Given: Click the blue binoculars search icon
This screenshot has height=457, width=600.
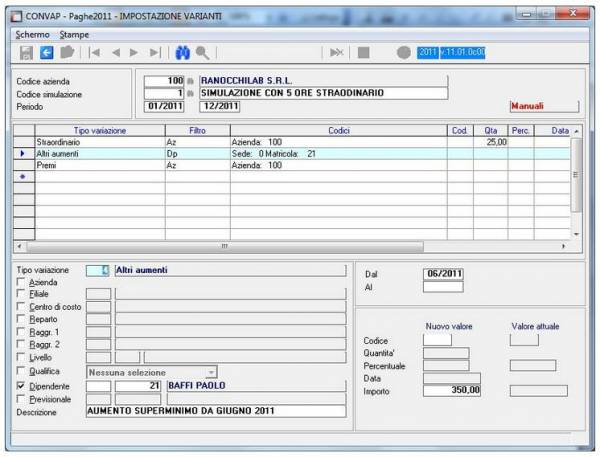Looking at the screenshot, I should point(183,52).
